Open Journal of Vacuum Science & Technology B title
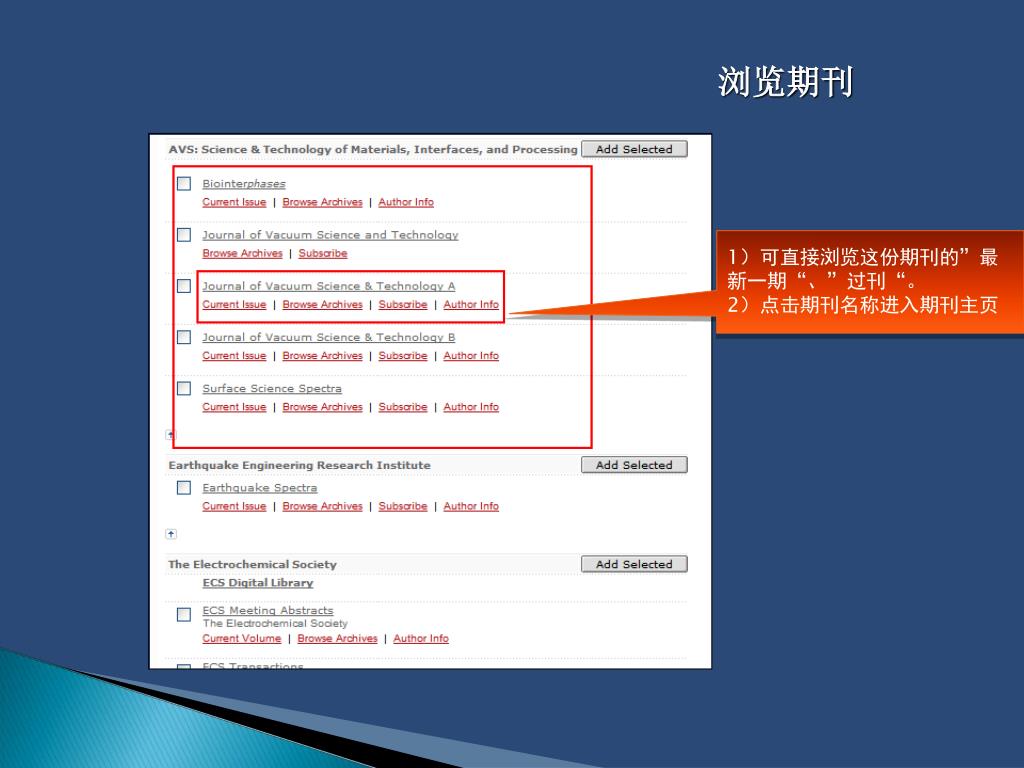1024x768 pixels. pyautogui.click(x=328, y=337)
